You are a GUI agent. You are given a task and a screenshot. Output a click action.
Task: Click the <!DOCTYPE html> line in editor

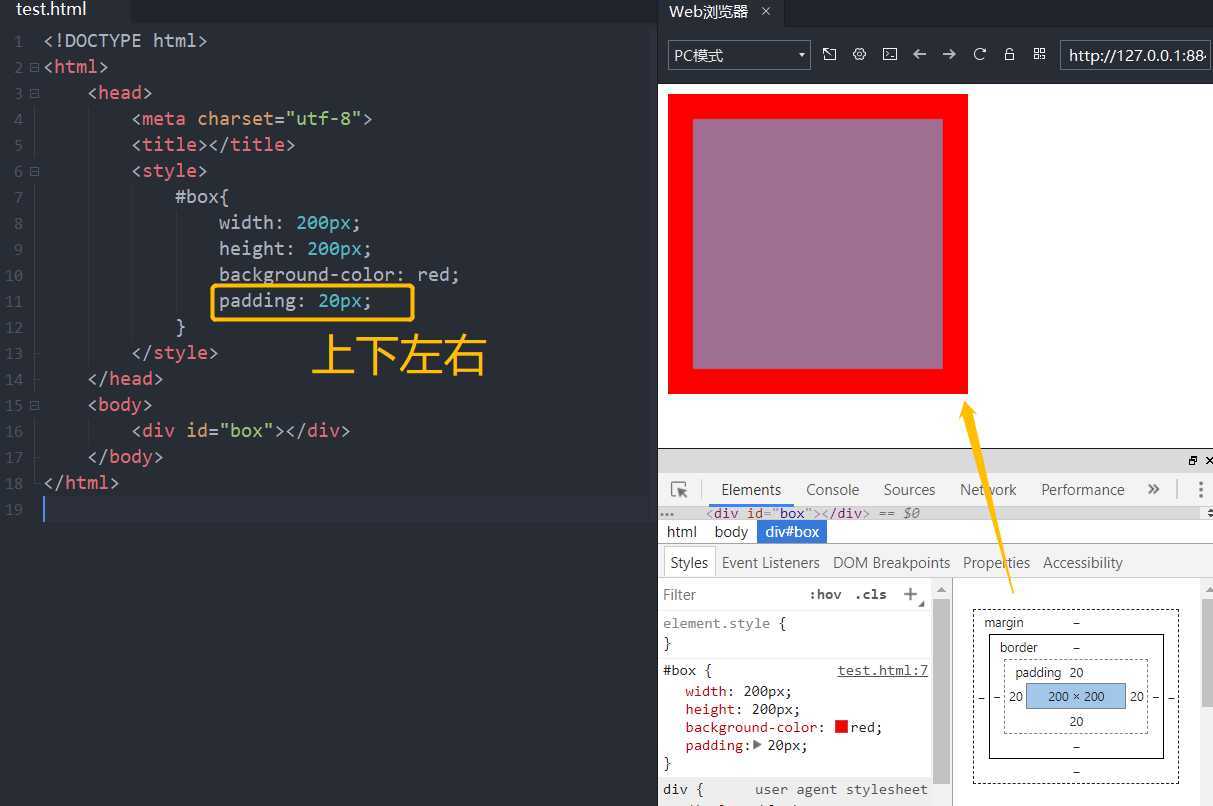126,40
